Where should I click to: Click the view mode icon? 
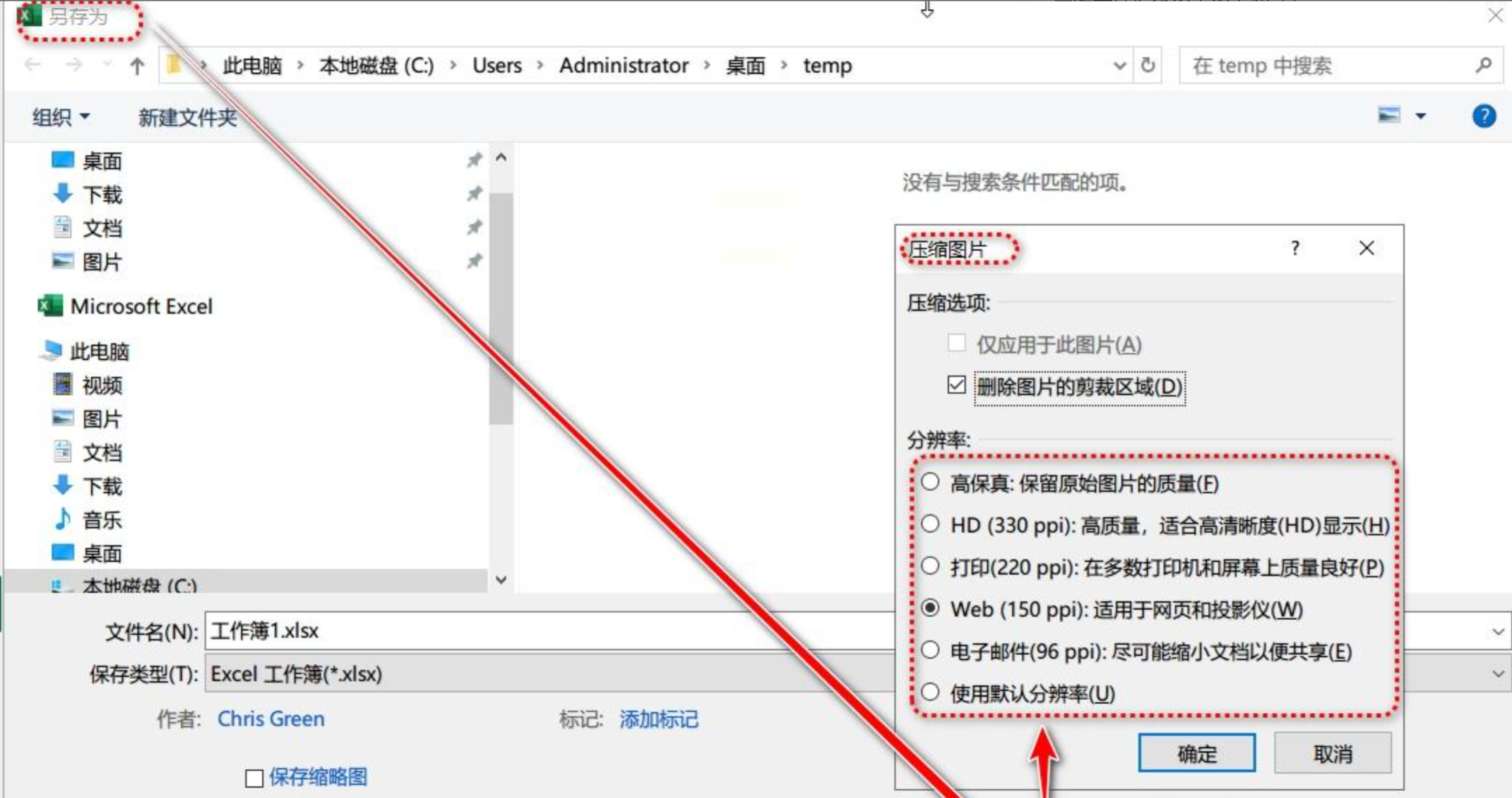pyautogui.click(x=1388, y=115)
